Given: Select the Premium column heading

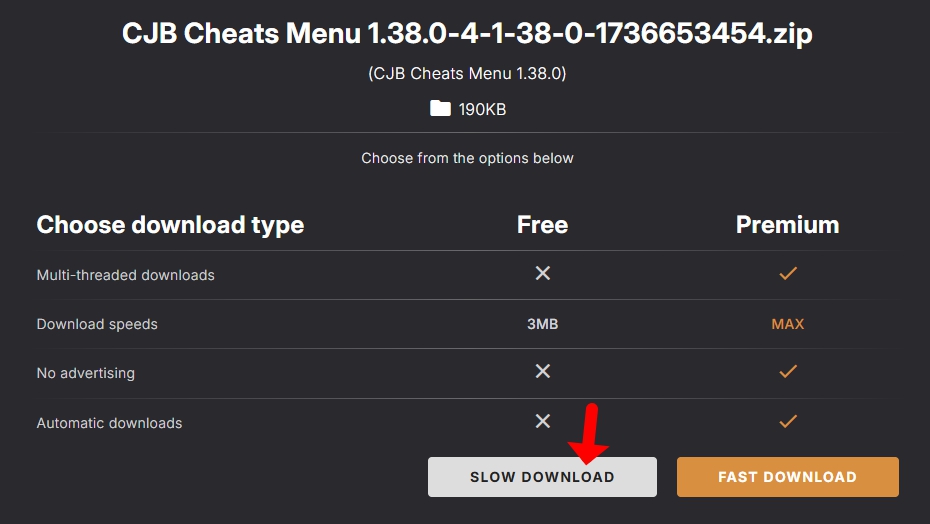Looking at the screenshot, I should 788,225.
